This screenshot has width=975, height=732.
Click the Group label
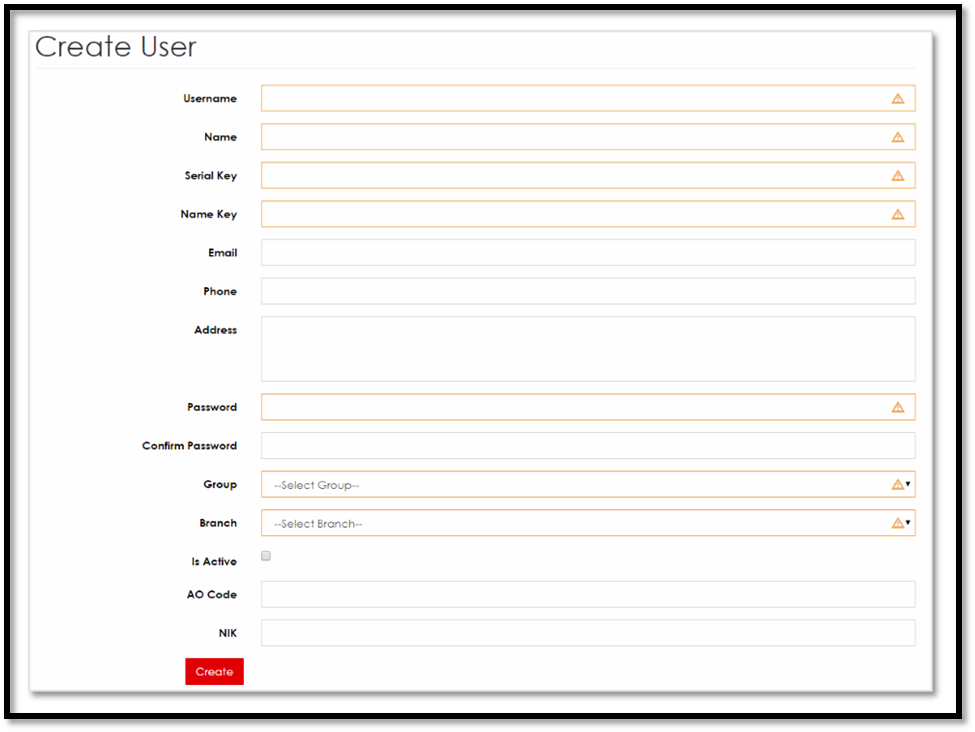[x=220, y=484]
